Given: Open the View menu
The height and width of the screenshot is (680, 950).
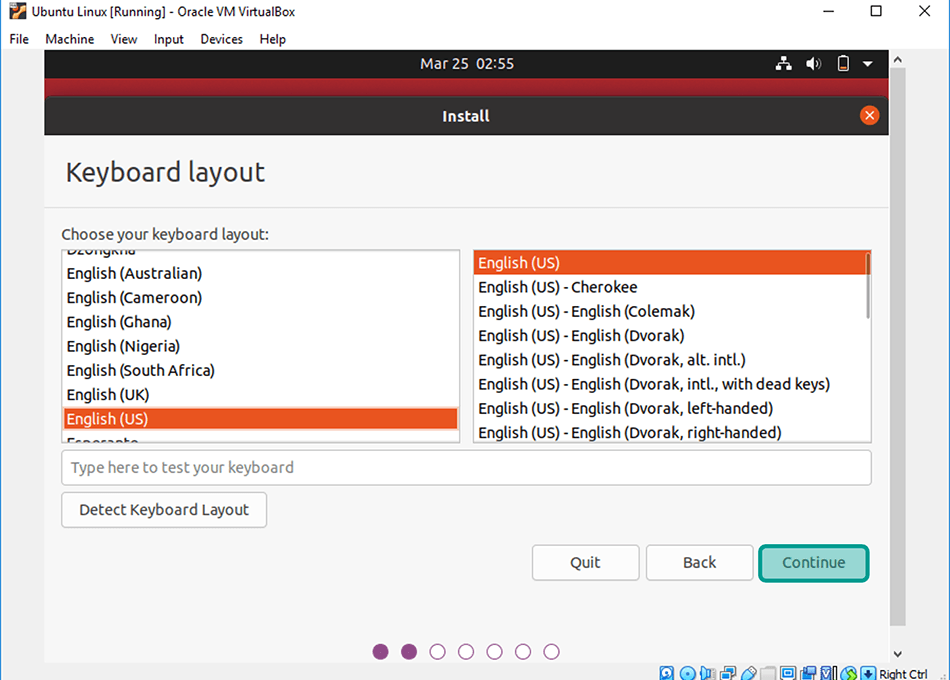Looking at the screenshot, I should tap(124, 39).
